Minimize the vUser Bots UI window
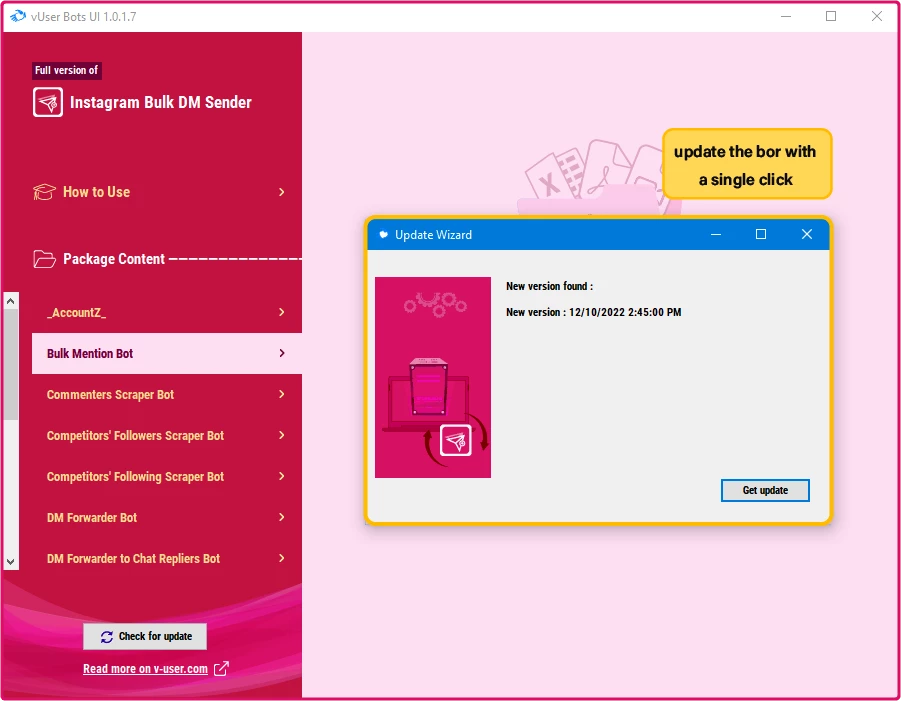Image resolution: width=901 pixels, height=701 pixels. point(786,16)
